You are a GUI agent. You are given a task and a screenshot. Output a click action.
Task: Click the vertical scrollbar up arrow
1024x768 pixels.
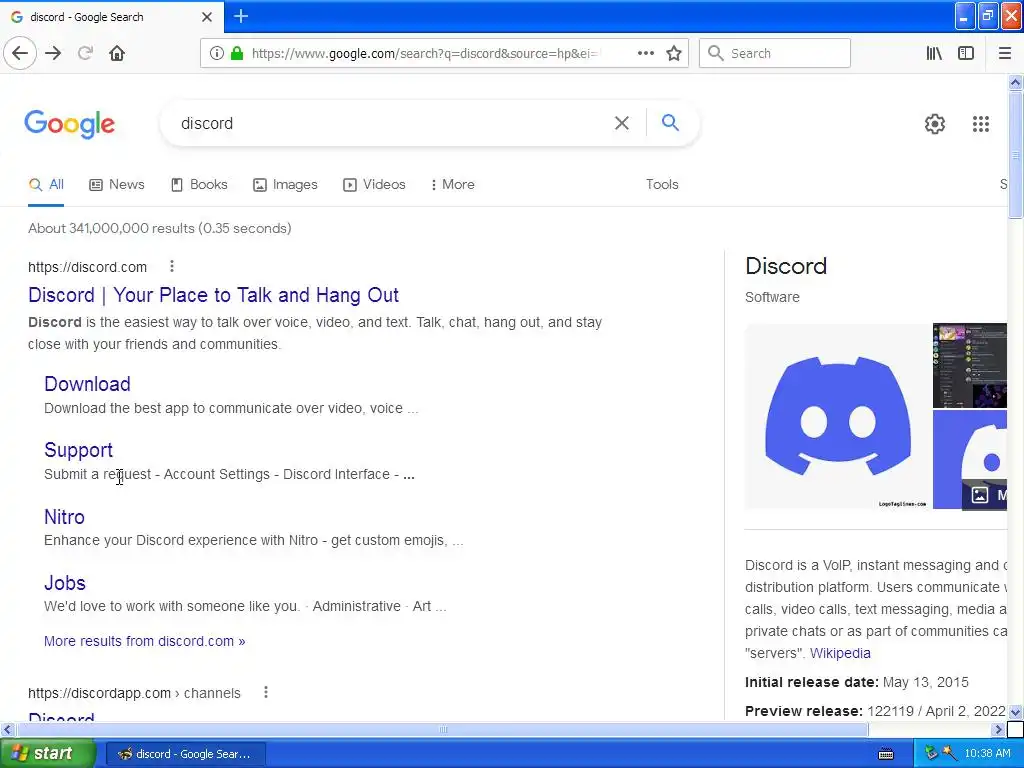1015,82
